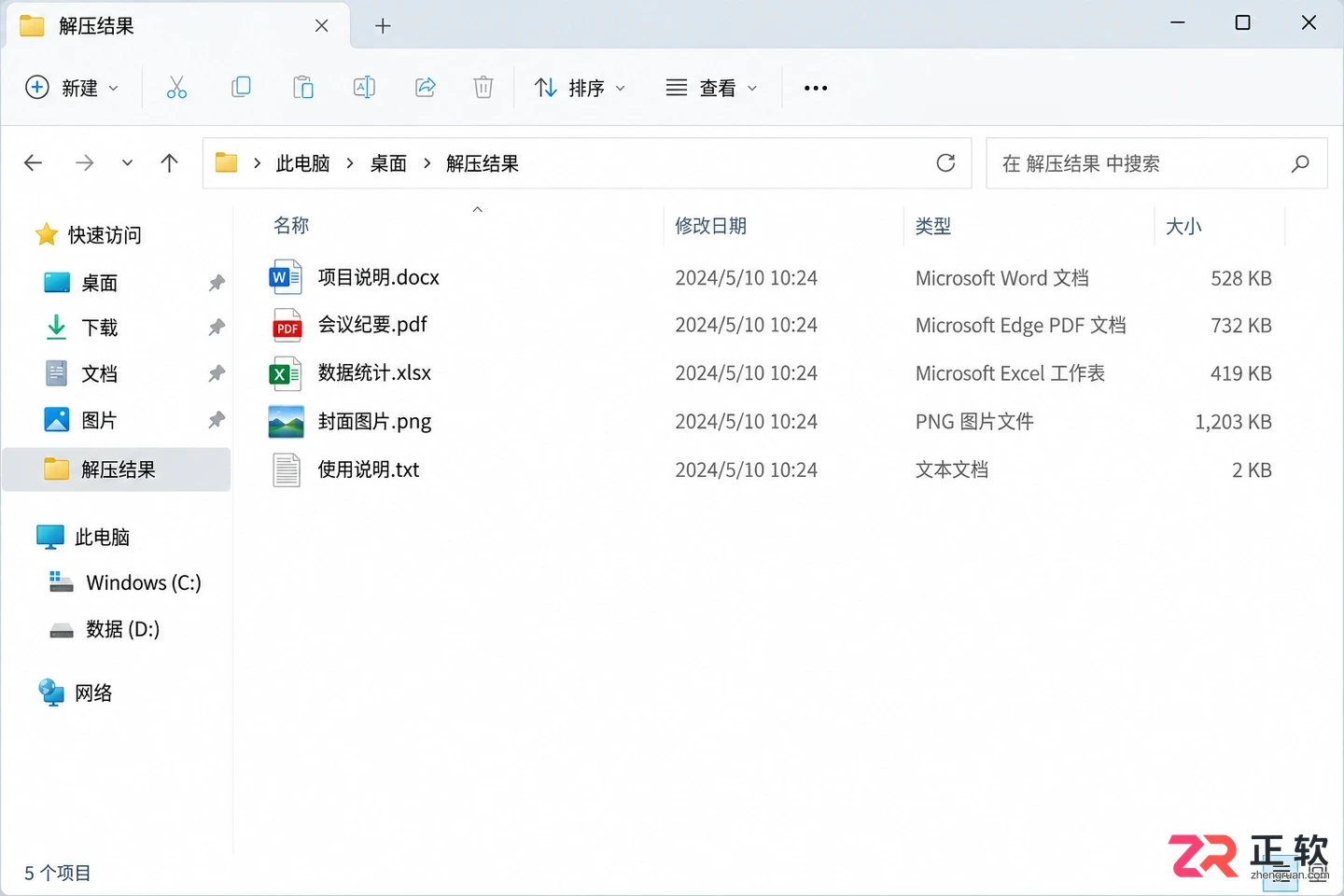Expand chevron before 此电脑 in breadcrumb
Viewport: 1344px width, 896px height.
tap(257, 163)
